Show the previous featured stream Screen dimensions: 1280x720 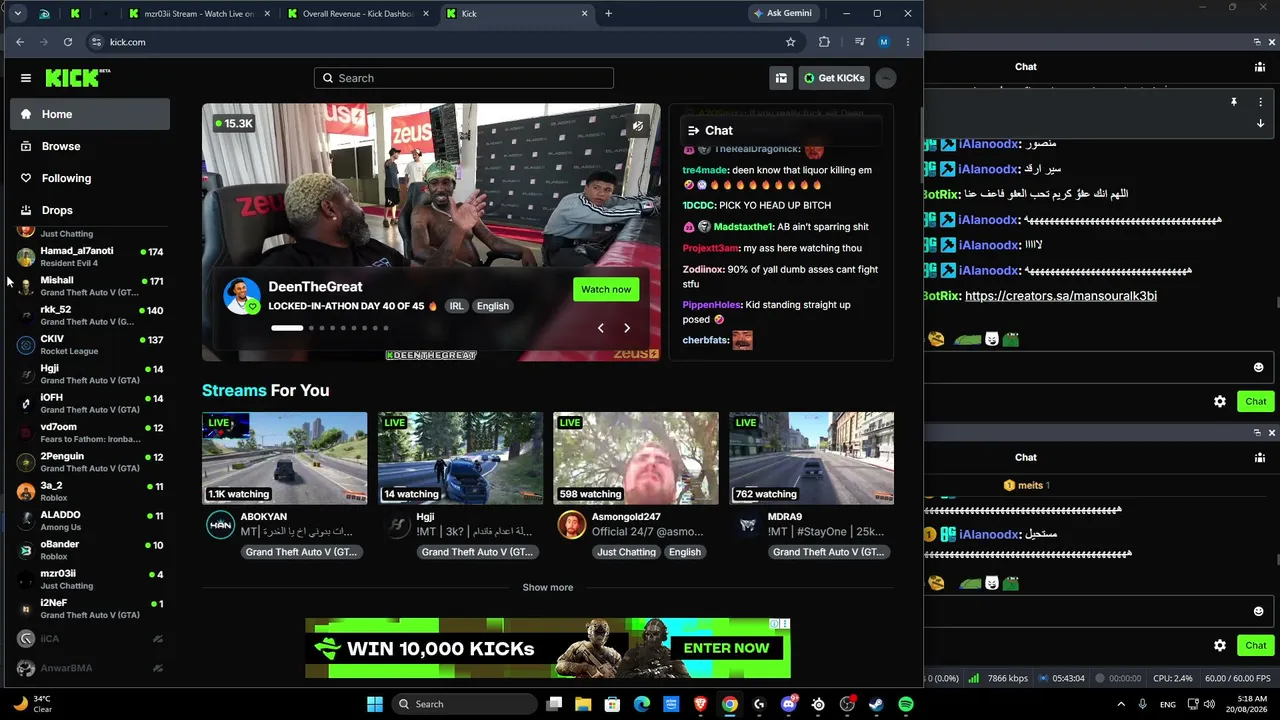[x=600, y=328]
